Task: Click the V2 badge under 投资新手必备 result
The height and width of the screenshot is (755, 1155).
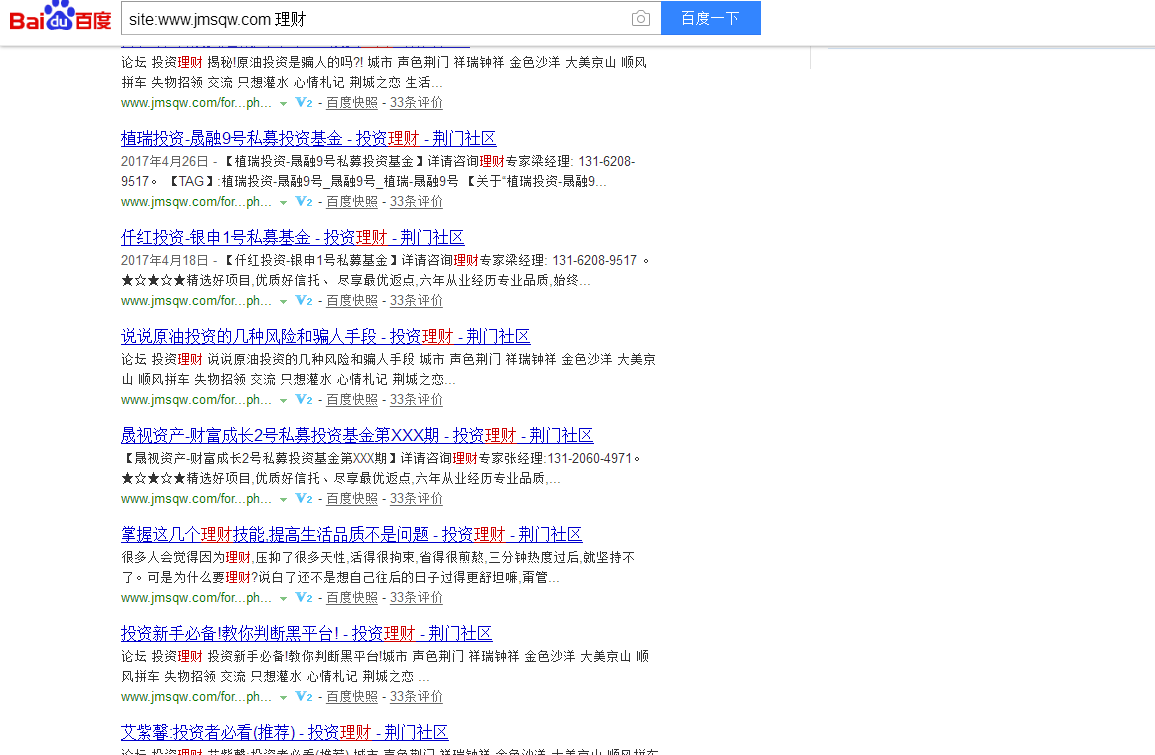Action: tap(303, 696)
